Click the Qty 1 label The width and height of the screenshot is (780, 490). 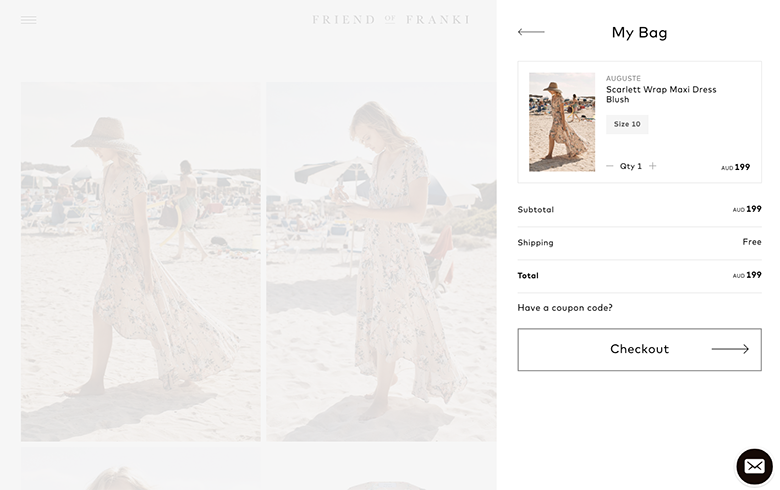pyautogui.click(x=631, y=166)
